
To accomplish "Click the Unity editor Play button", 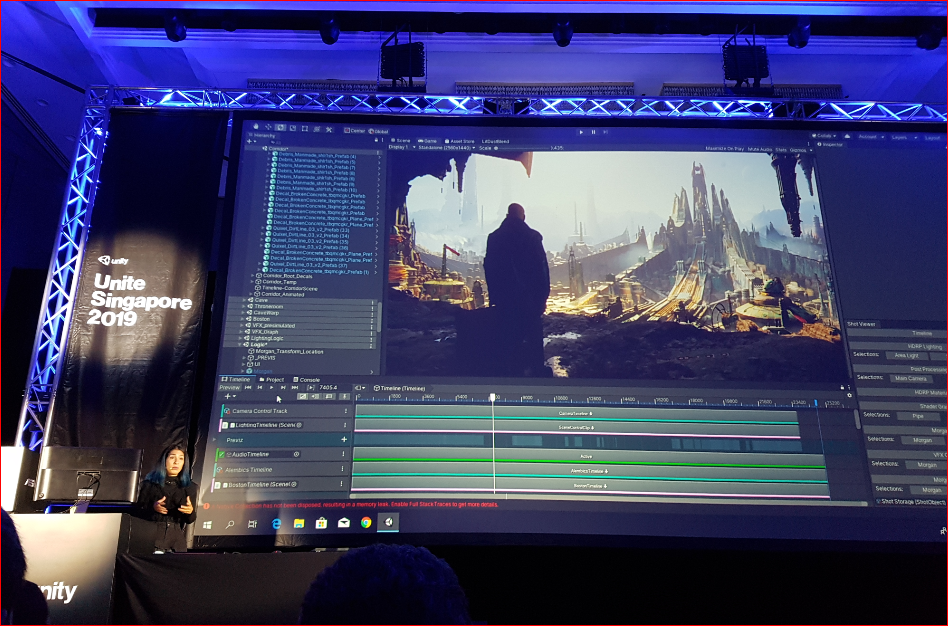I will [581, 132].
